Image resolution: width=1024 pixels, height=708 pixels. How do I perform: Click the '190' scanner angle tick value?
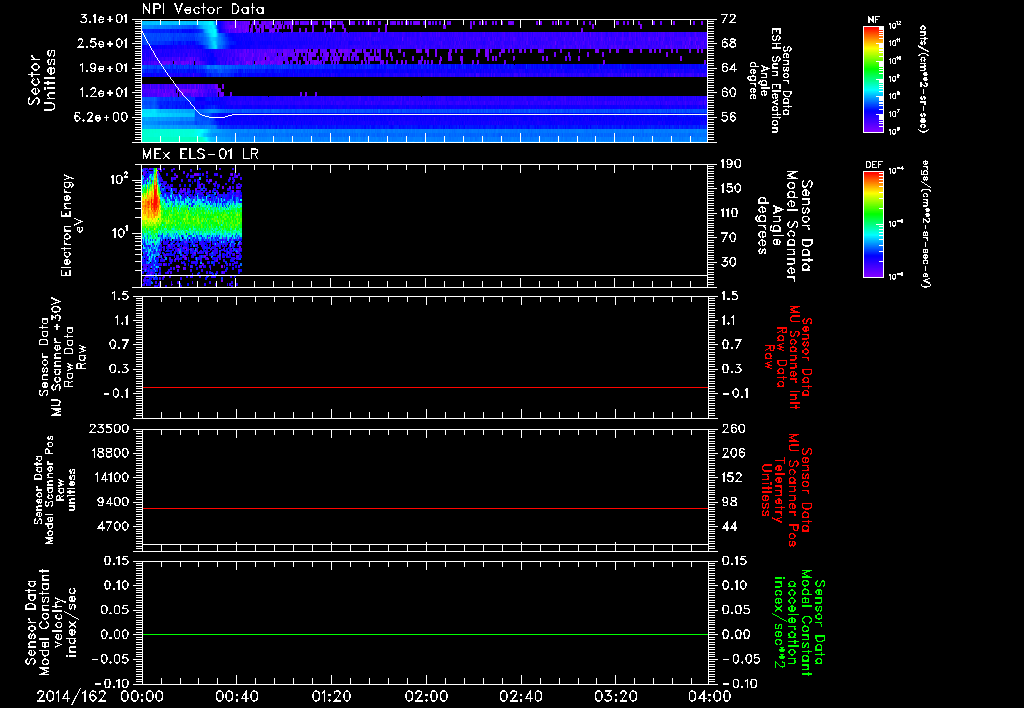click(x=731, y=164)
